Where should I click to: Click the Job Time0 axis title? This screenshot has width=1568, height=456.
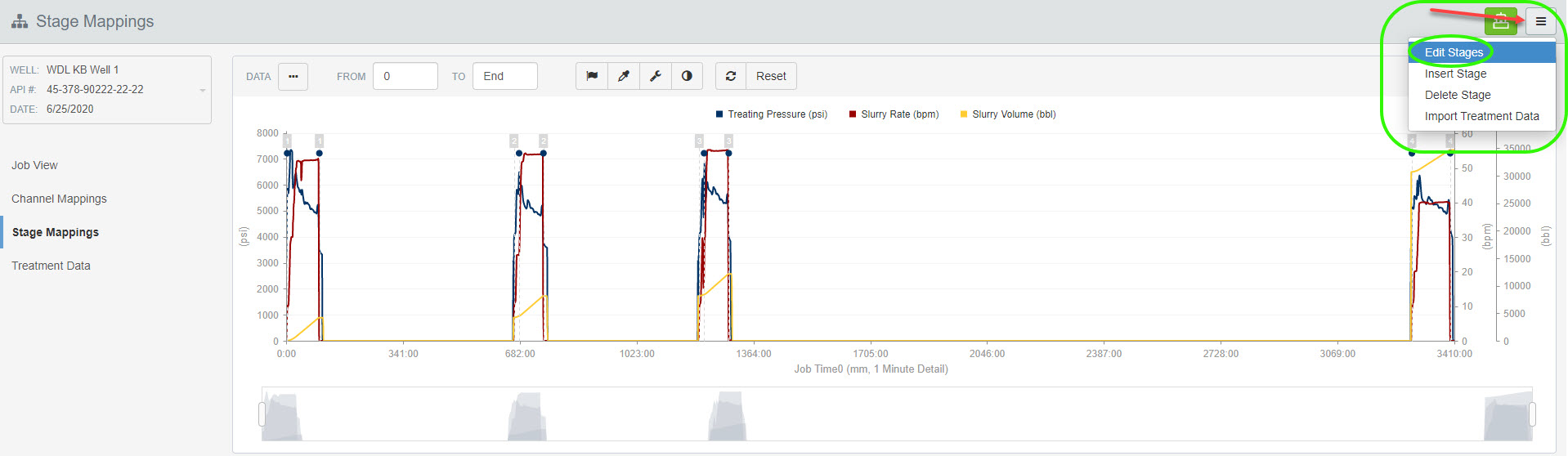(871, 369)
